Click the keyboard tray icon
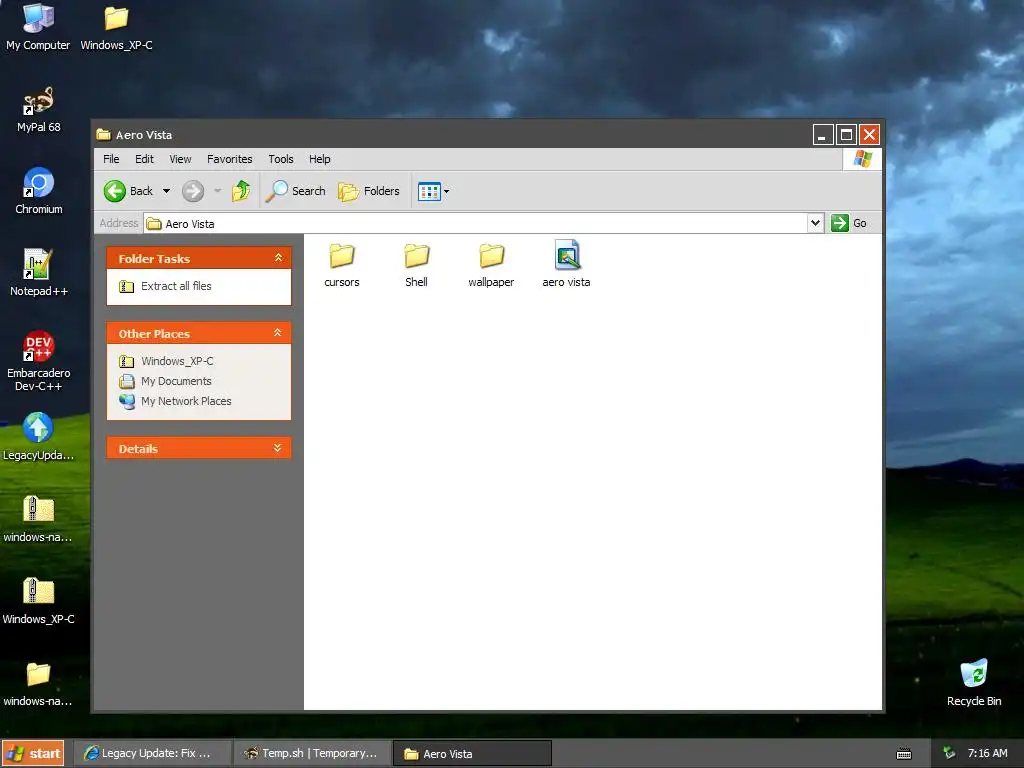1024x768 pixels. [x=904, y=754]
